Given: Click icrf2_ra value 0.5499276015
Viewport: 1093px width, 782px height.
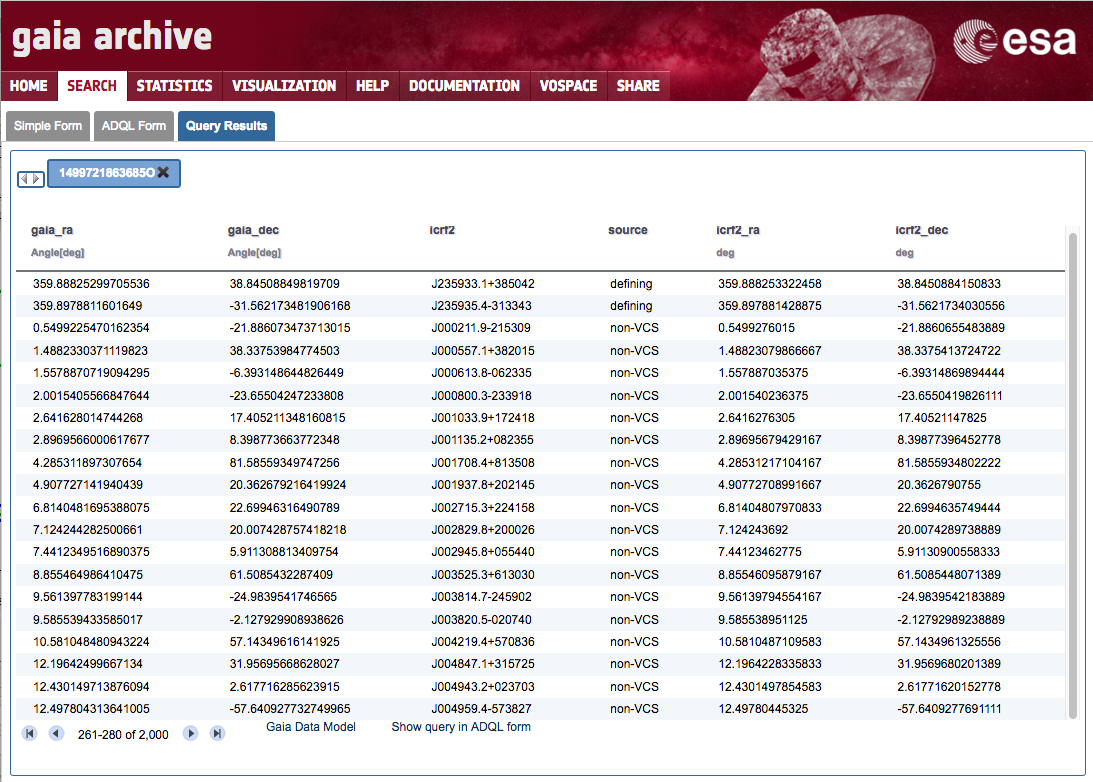Looking at the screenshot, I should pyautogui.click(x=756, y=328).
